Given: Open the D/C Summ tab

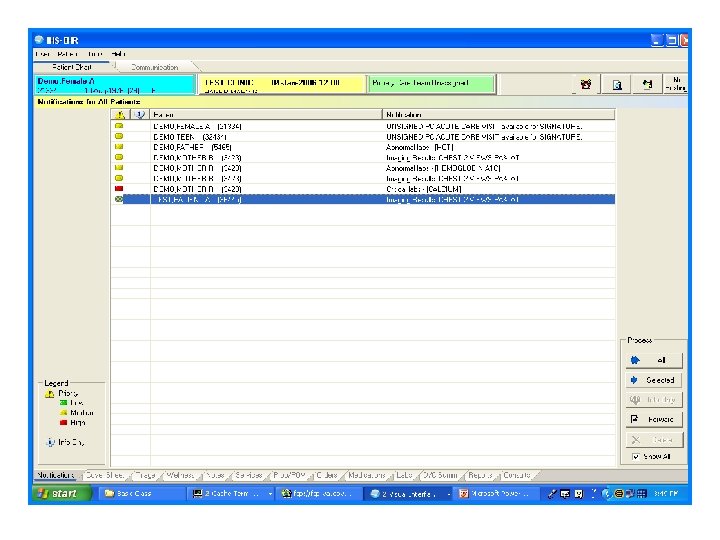Looking at the screenshot, I should tap(440, 475).
